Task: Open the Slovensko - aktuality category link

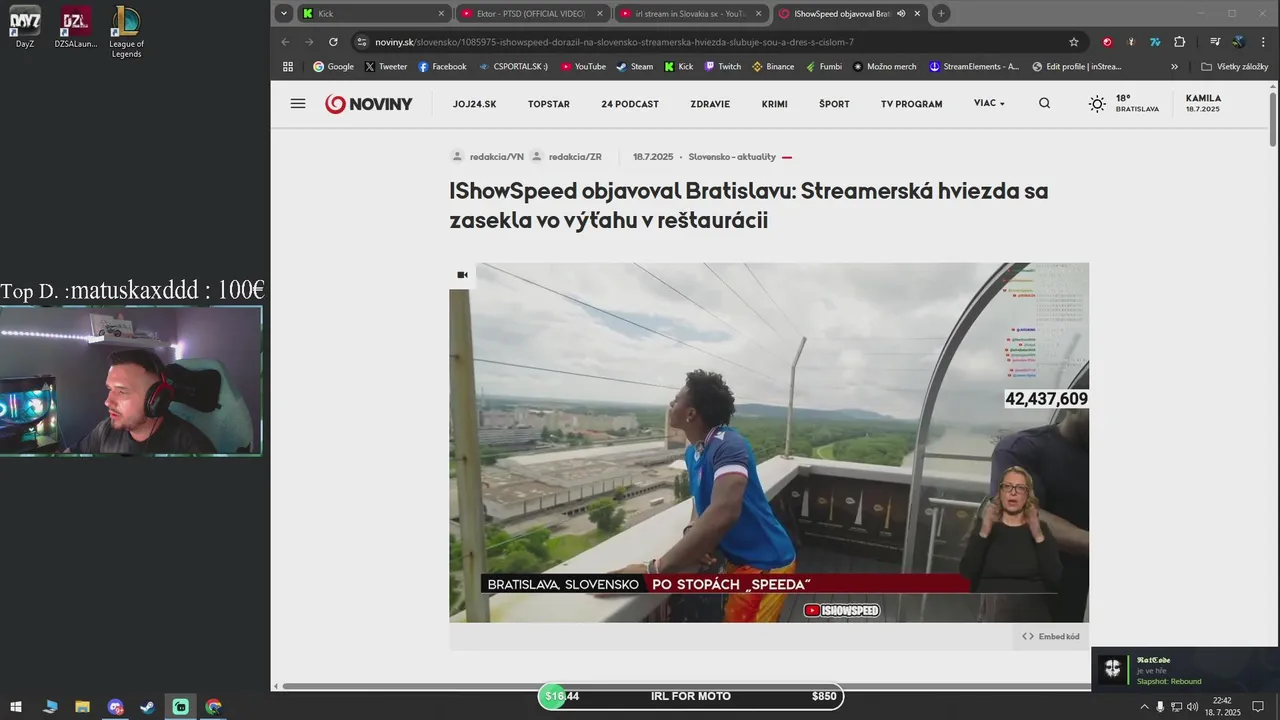Action: (732, 157)
